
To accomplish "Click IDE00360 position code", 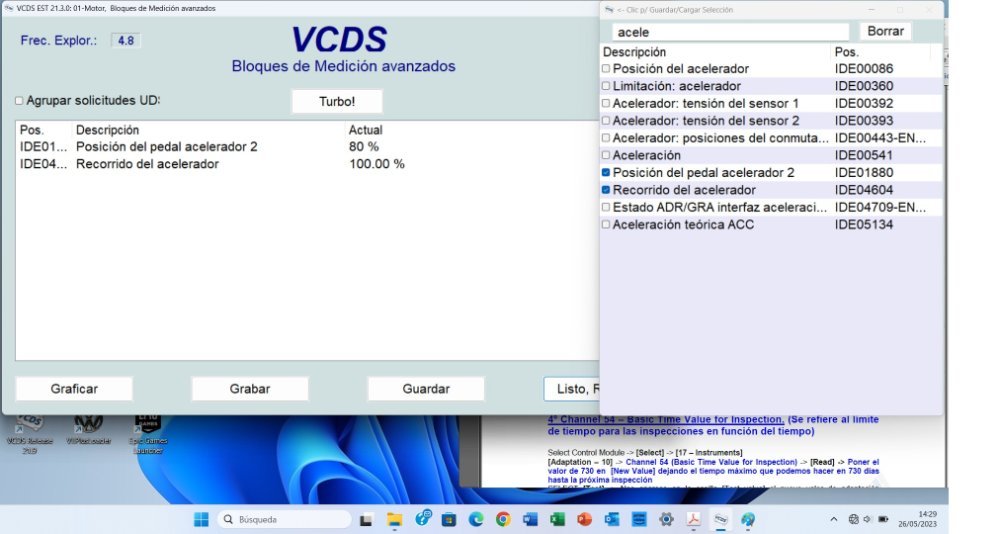I will click(x=864, y=85).
